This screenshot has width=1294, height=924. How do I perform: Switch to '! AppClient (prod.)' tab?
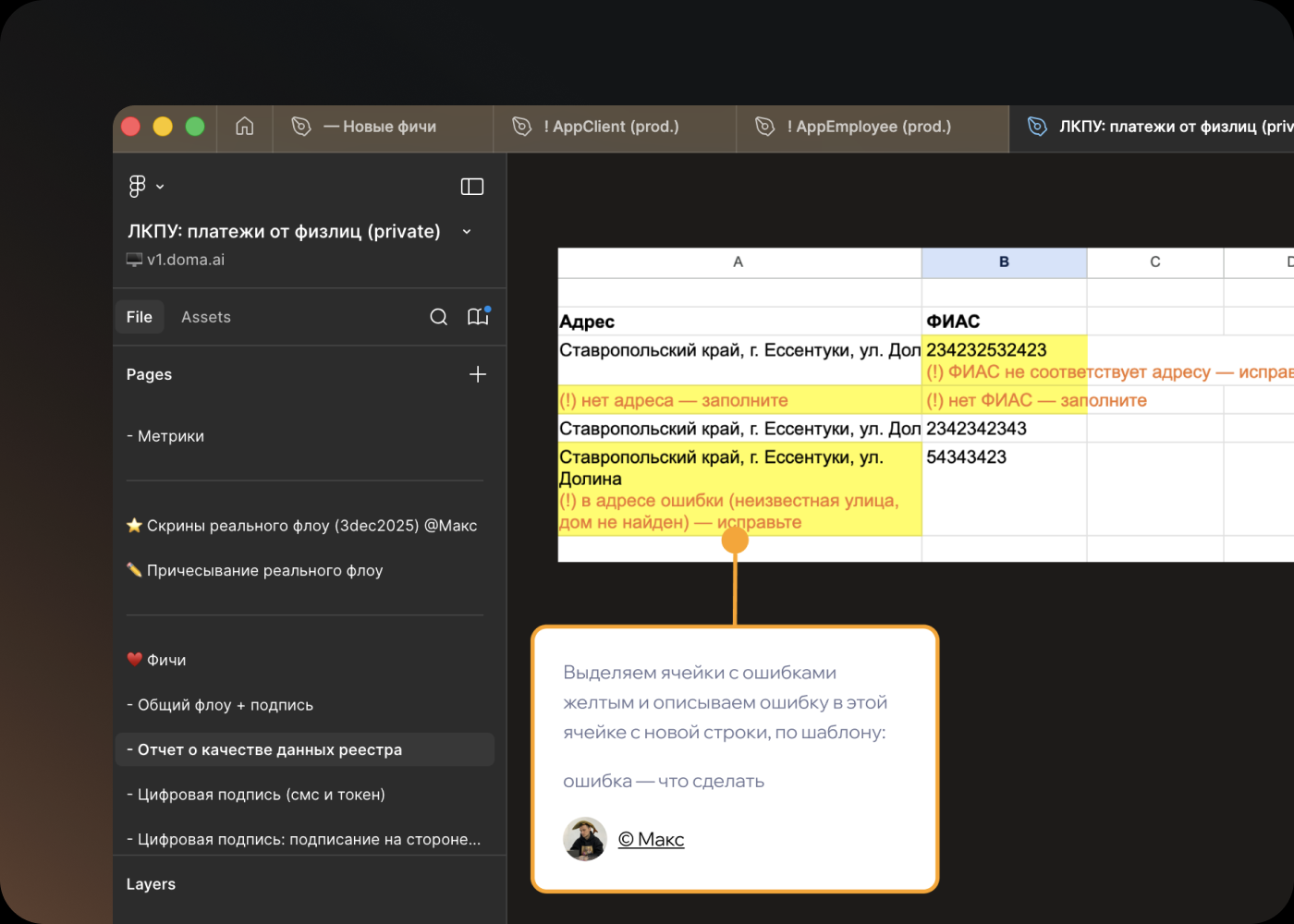611,127
